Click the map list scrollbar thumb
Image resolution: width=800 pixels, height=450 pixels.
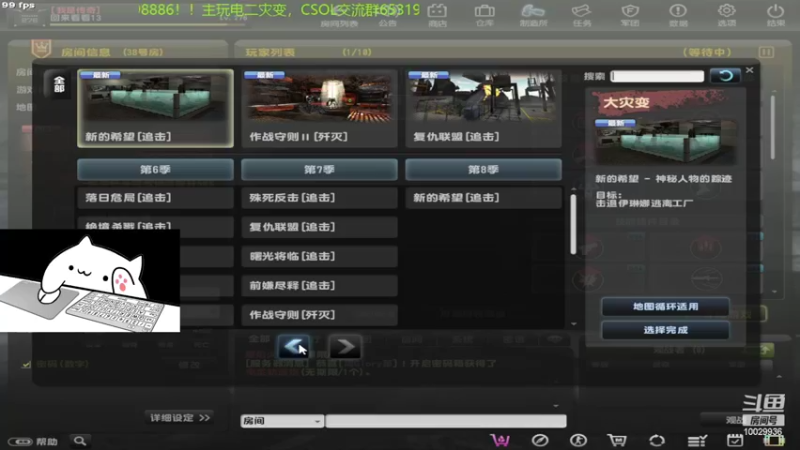pos(573,223)
